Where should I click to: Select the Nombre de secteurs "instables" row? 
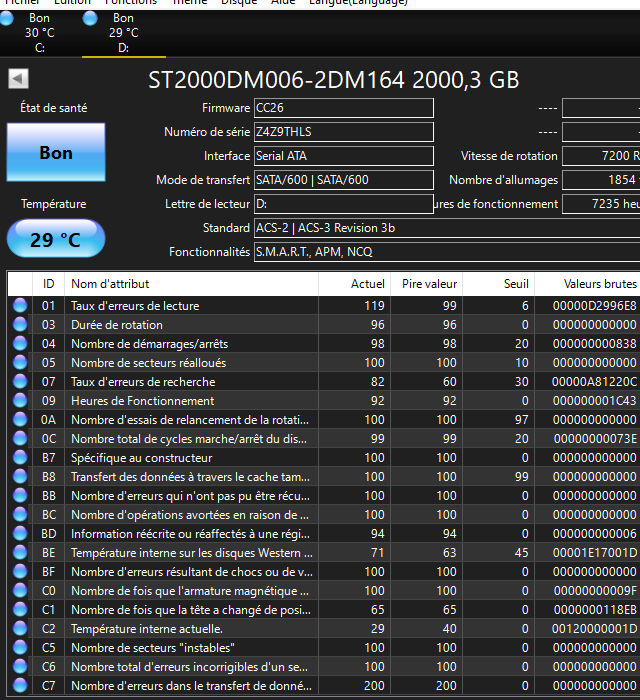(324, 647)
